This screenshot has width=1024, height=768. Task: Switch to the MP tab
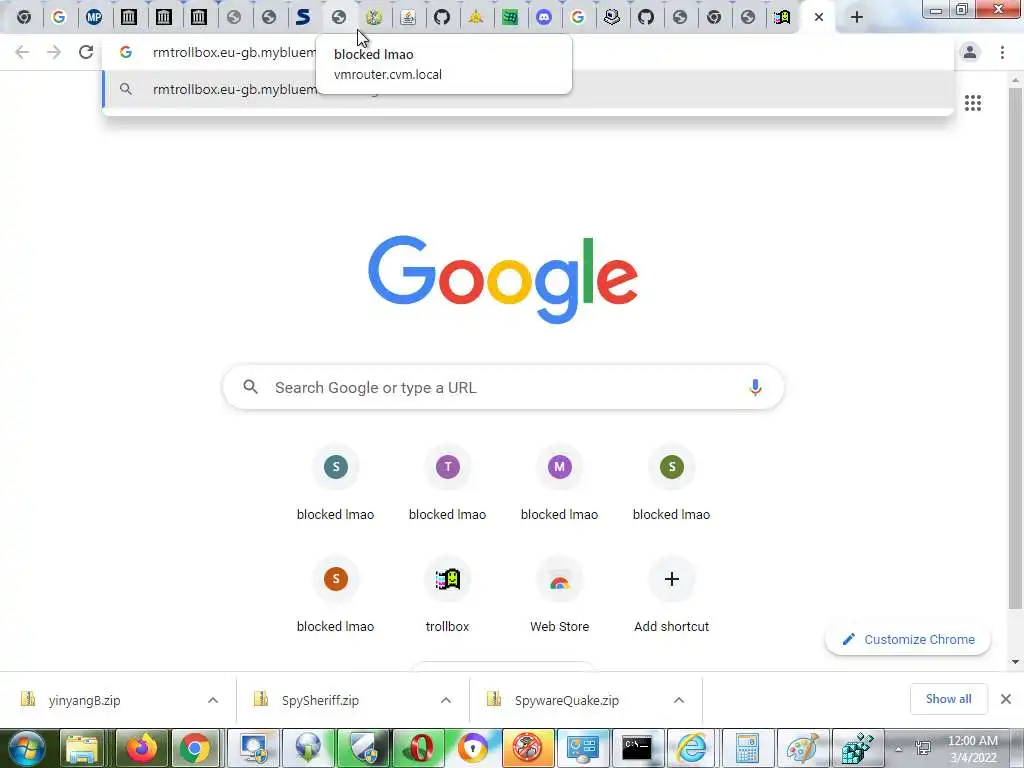(94, 18)
